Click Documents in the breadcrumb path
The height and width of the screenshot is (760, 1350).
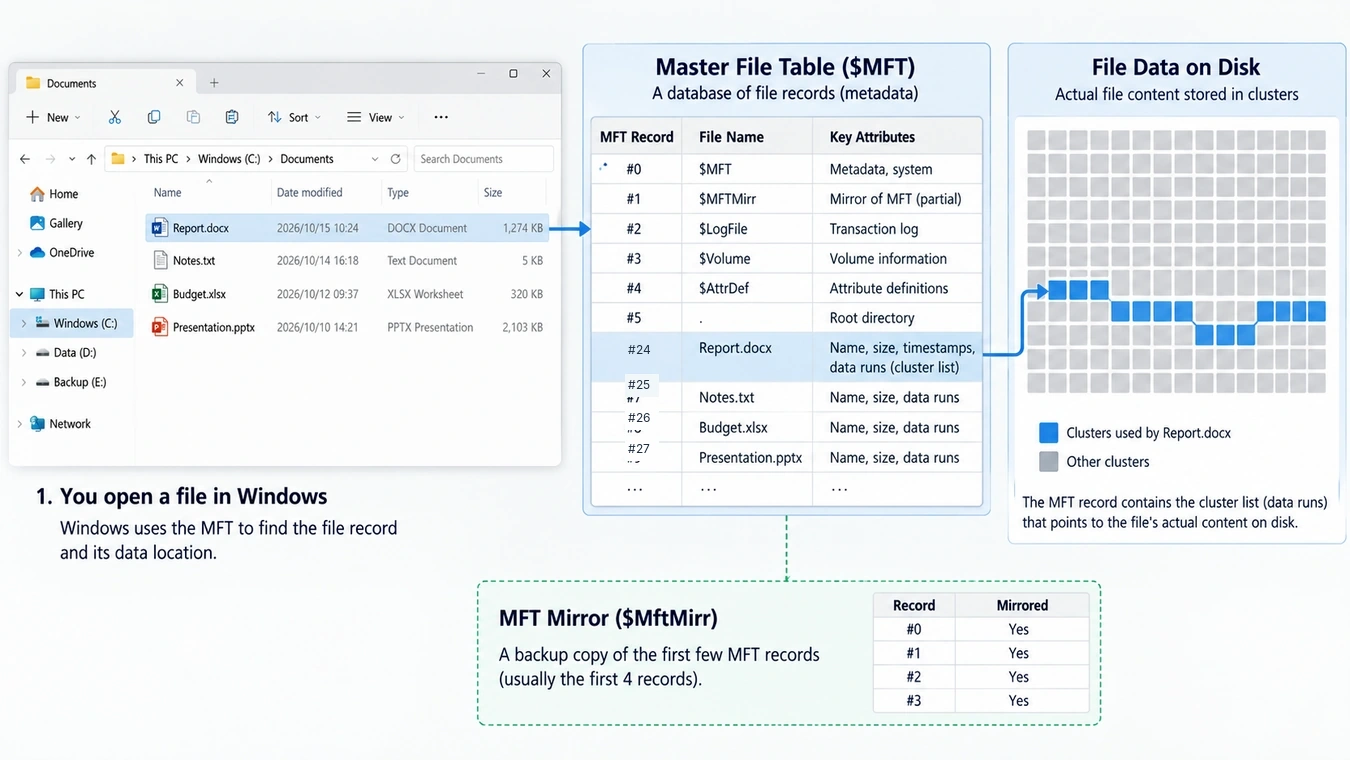click(307, 159)
